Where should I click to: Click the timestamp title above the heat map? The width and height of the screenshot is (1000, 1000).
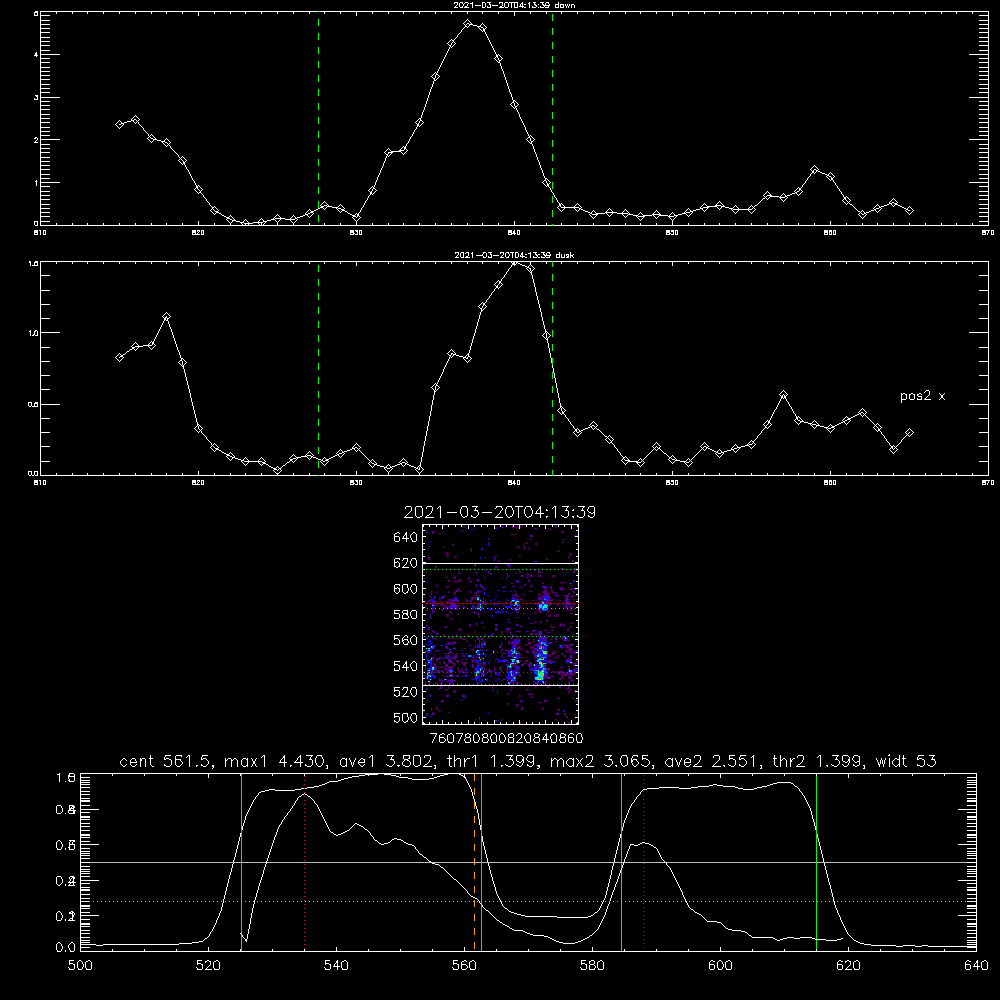(500, 512)
